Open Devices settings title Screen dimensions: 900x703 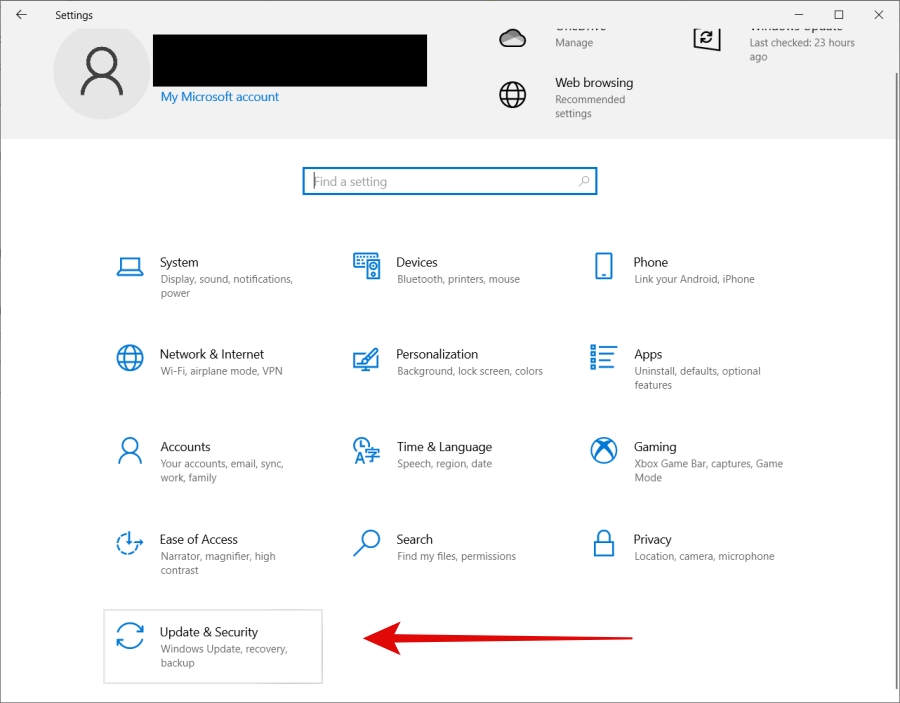[417, 262]
